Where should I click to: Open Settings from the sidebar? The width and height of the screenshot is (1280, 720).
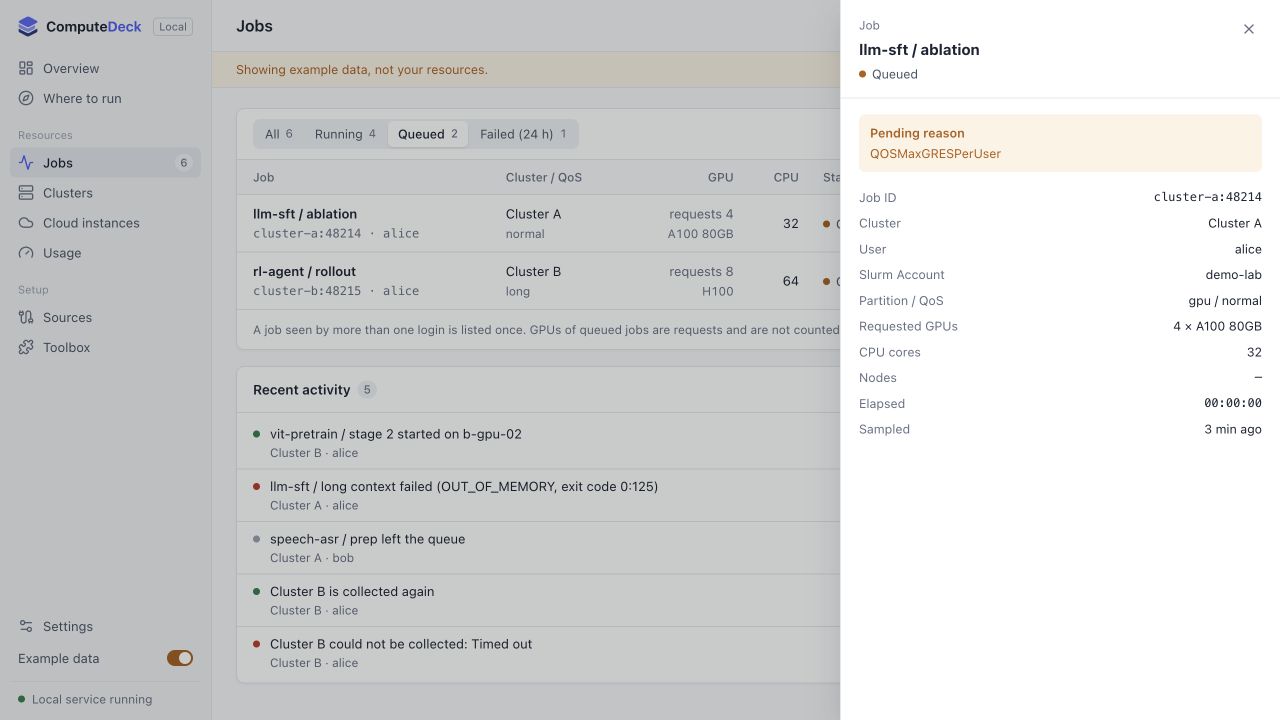click(105, 627)
